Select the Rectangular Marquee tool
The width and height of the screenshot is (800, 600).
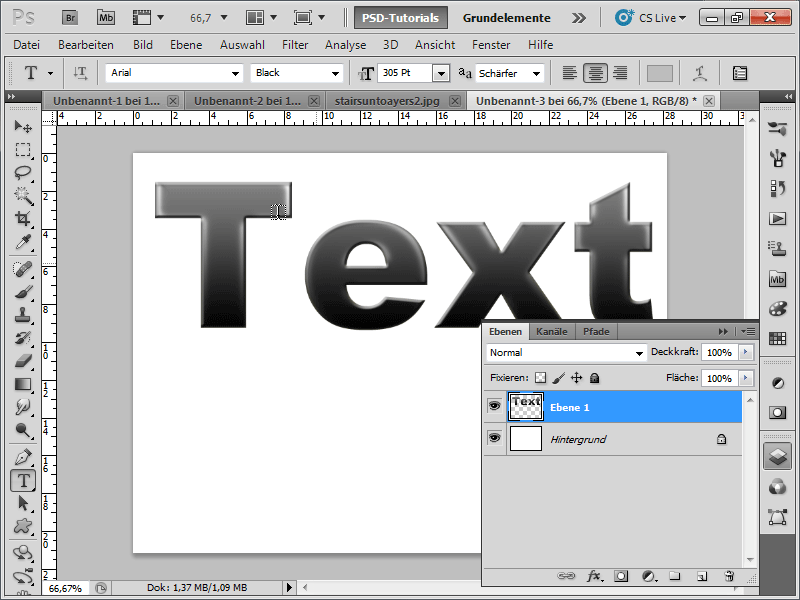(23, 149)
